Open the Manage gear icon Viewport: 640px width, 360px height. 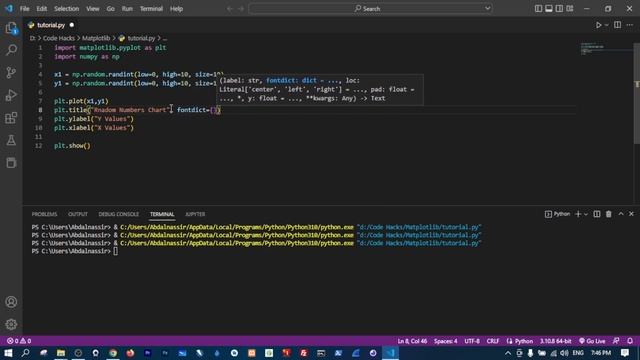11,324
